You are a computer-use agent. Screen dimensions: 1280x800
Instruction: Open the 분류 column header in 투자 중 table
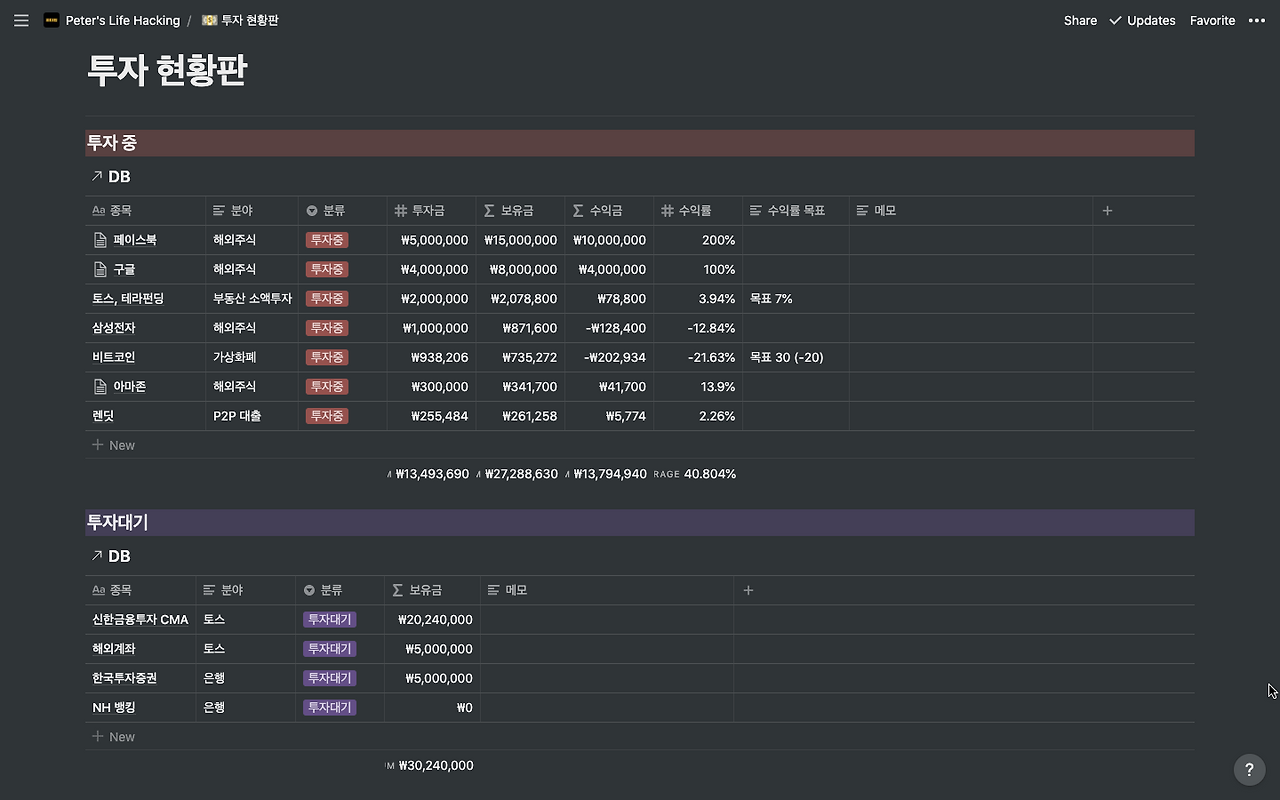[x=342, y=211]
